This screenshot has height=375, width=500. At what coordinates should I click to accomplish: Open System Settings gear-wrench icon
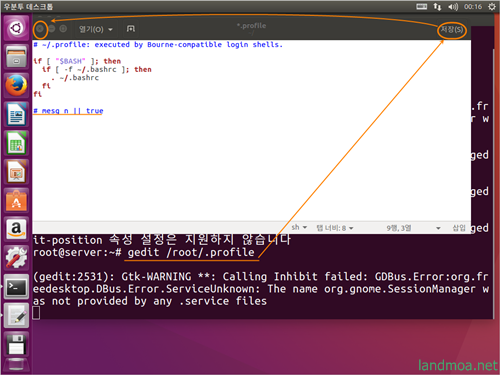point(16,258)
